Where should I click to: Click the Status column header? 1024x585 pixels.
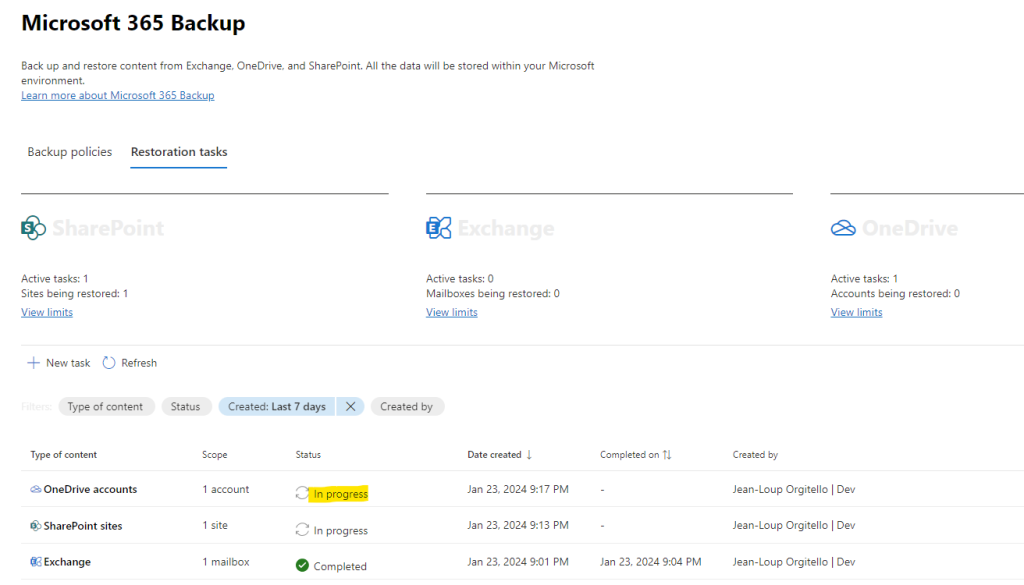tap(308, 454)
